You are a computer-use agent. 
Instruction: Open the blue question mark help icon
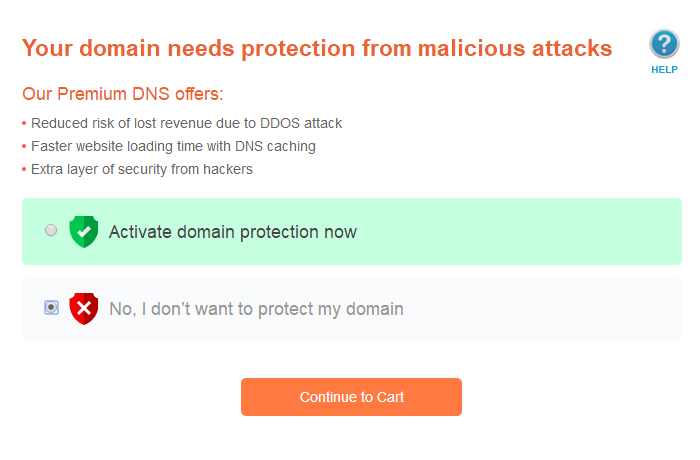click(664, 44)
